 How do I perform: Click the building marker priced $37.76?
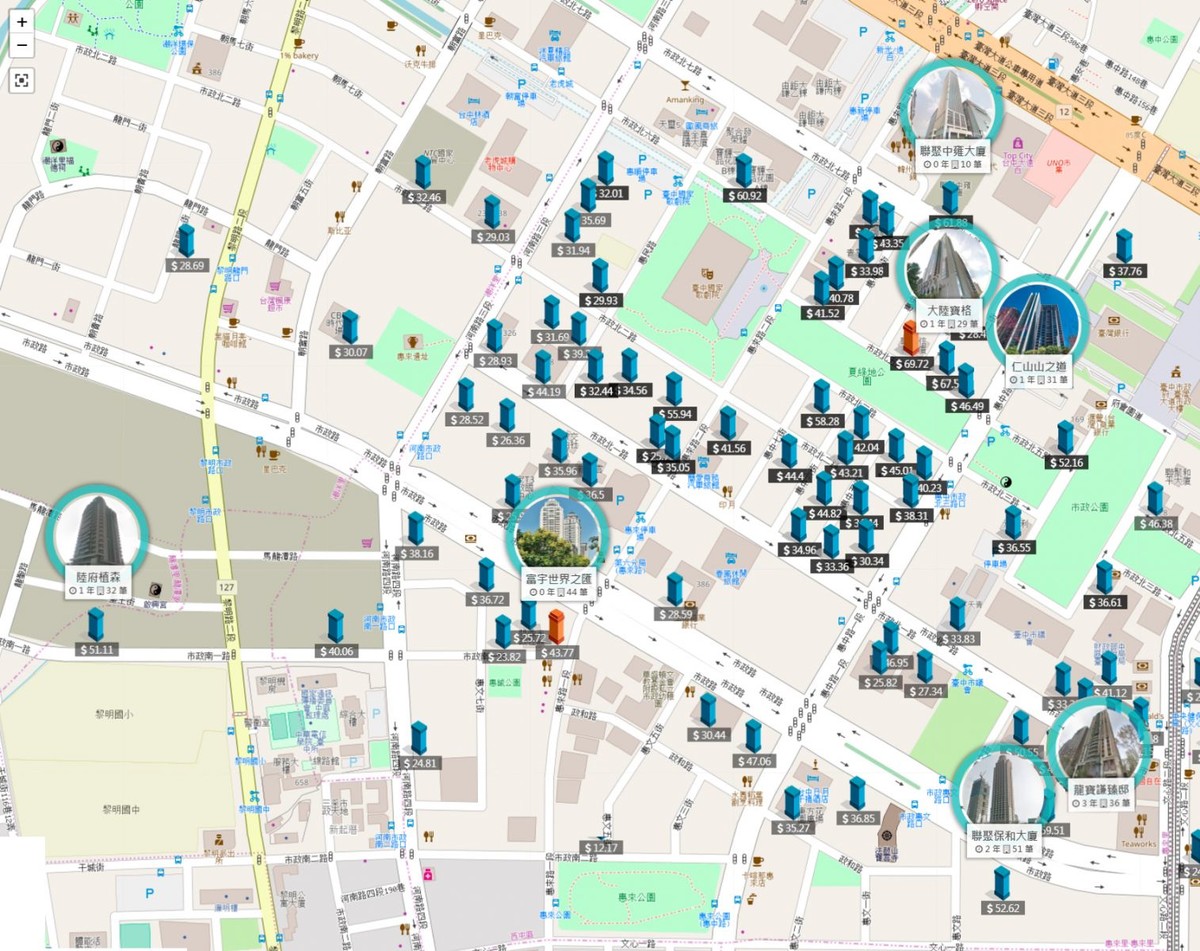pos(1125,253)
